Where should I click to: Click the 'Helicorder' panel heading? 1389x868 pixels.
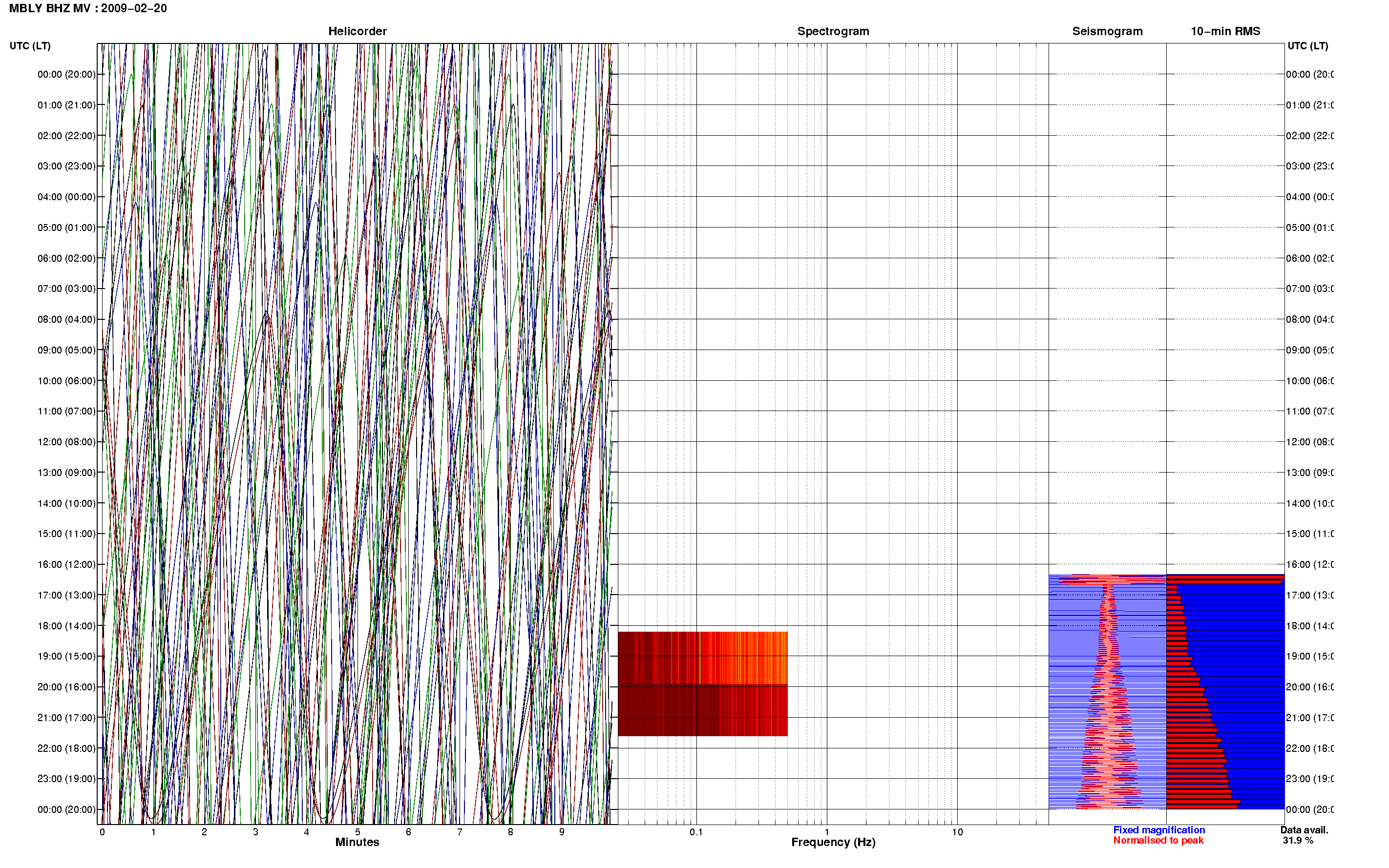[x=357, y=32]
